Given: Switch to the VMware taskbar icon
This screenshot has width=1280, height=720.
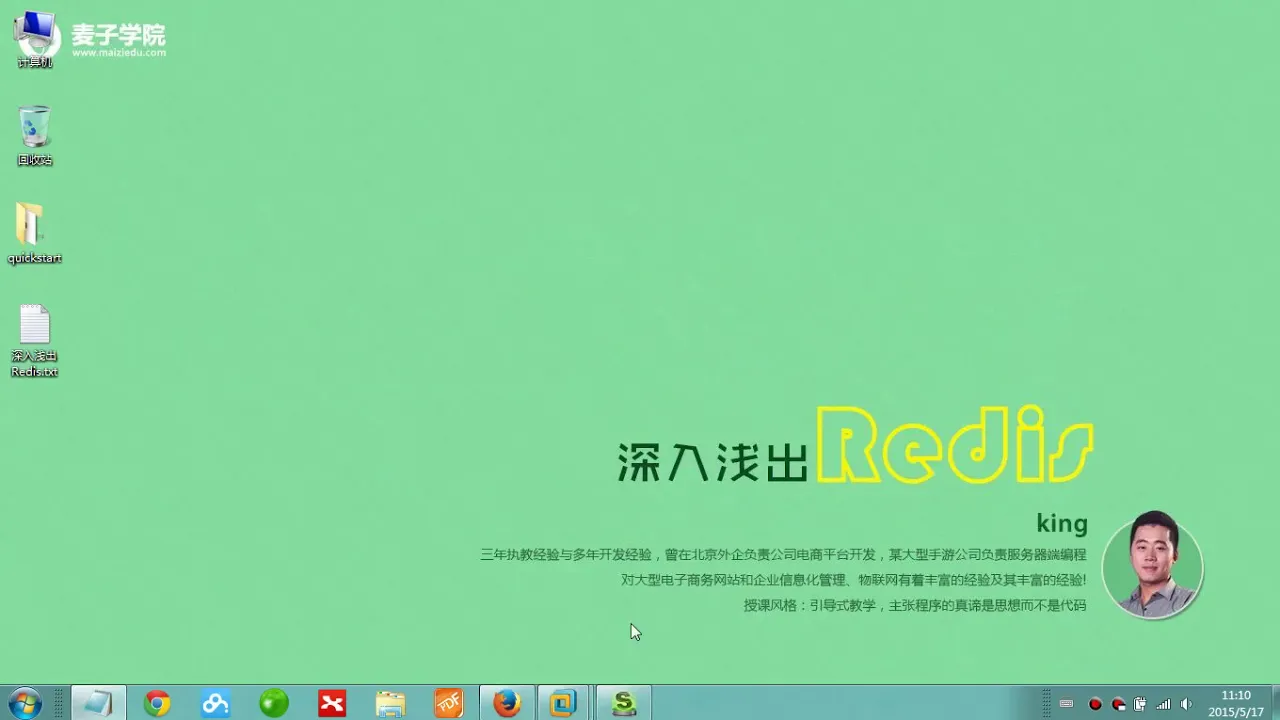Looking at the screenshot, I should [x=565, y=703].
